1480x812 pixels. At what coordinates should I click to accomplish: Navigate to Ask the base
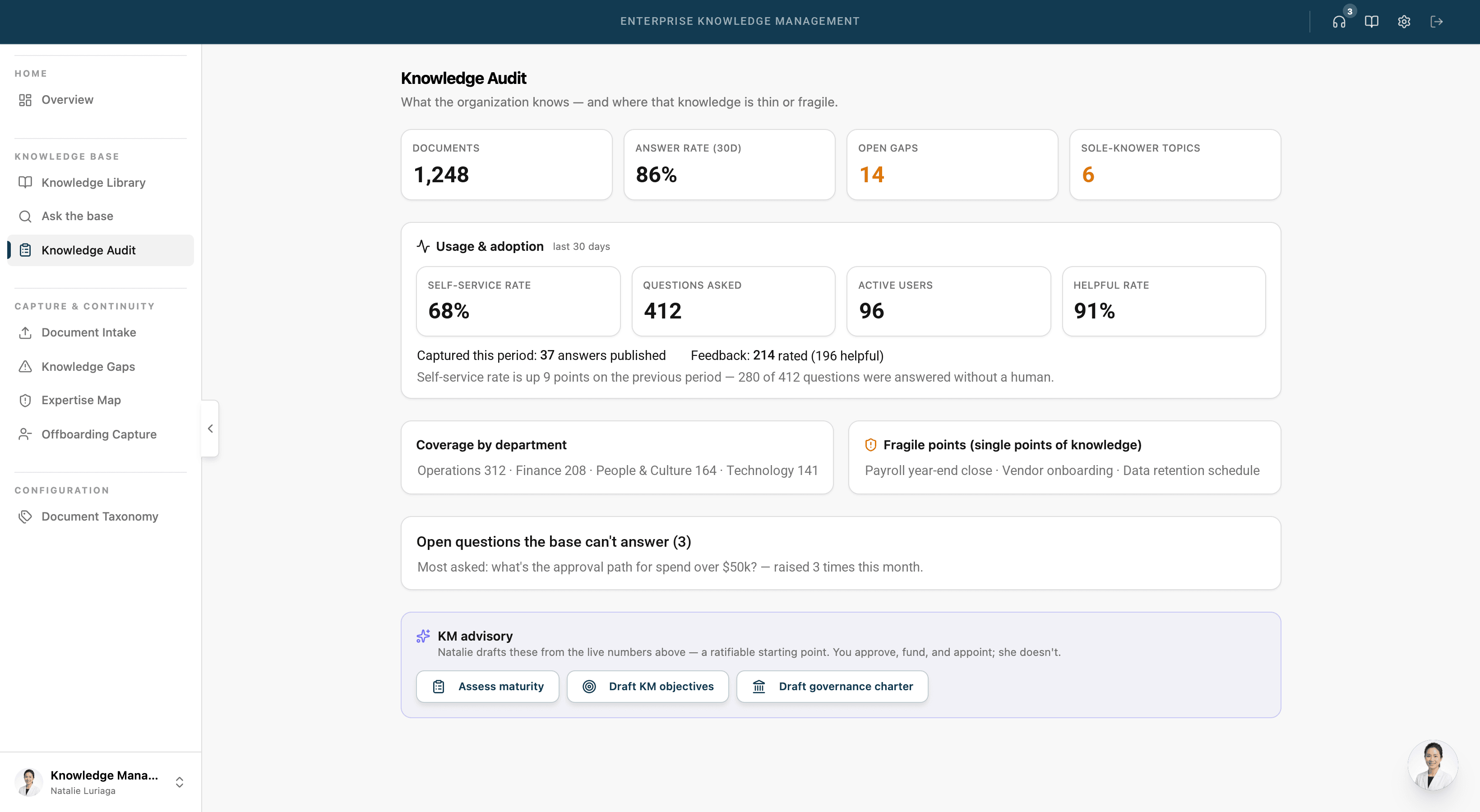click(x=101, y=217)
